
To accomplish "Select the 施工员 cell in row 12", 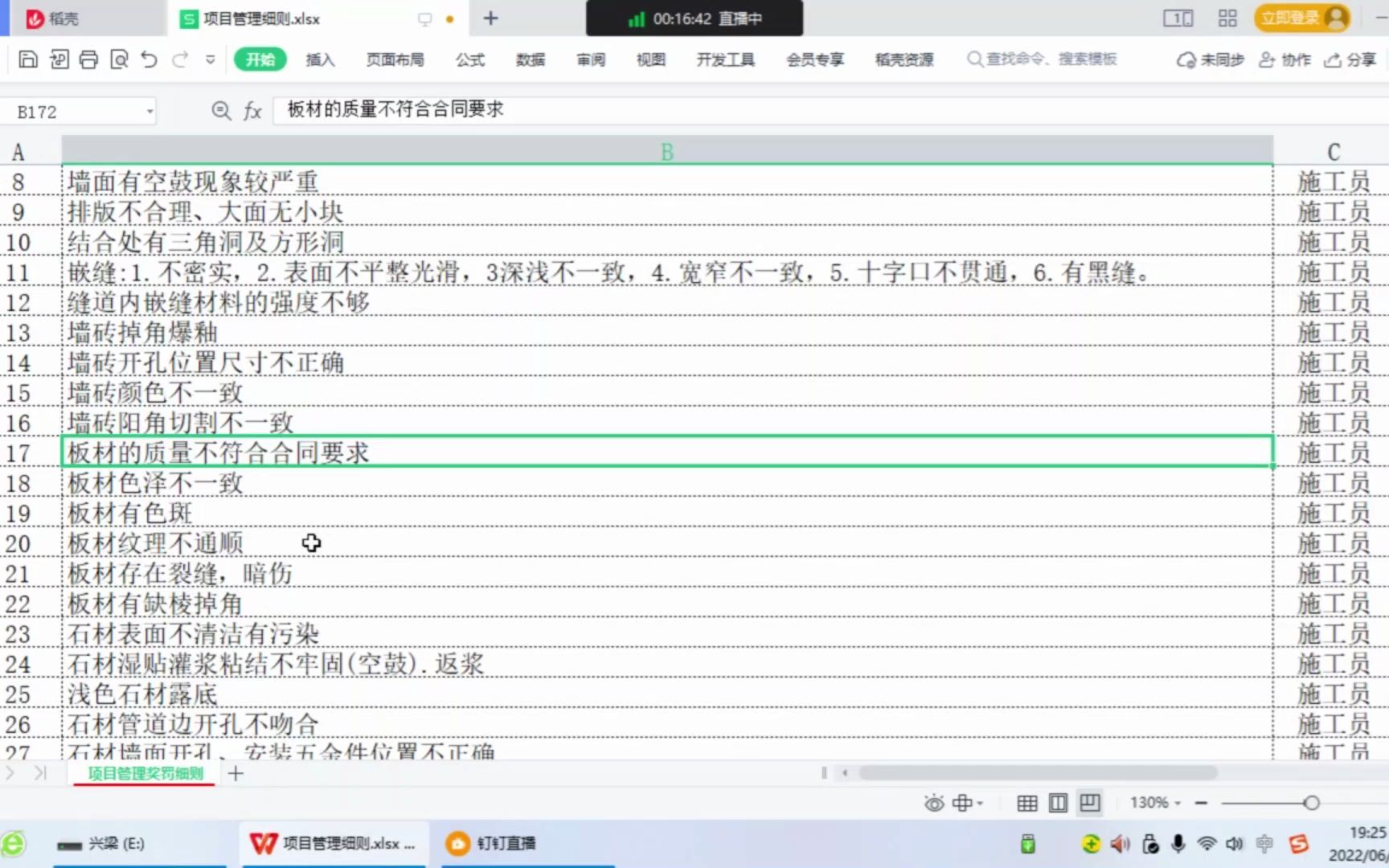I will point(1333,303).
